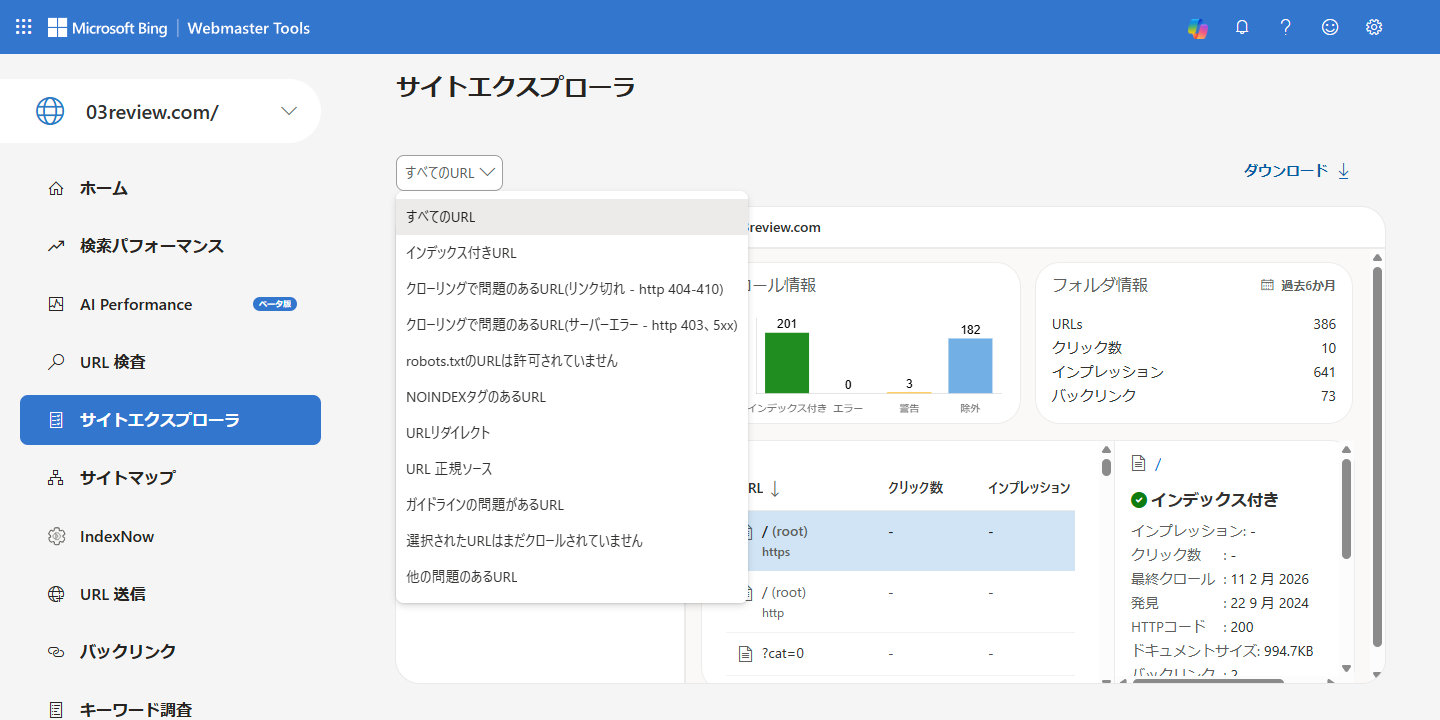The image size is (1440, 720).
Task: Click the calendar icon for 過去6か月
Action: (x=1267, y=285)
